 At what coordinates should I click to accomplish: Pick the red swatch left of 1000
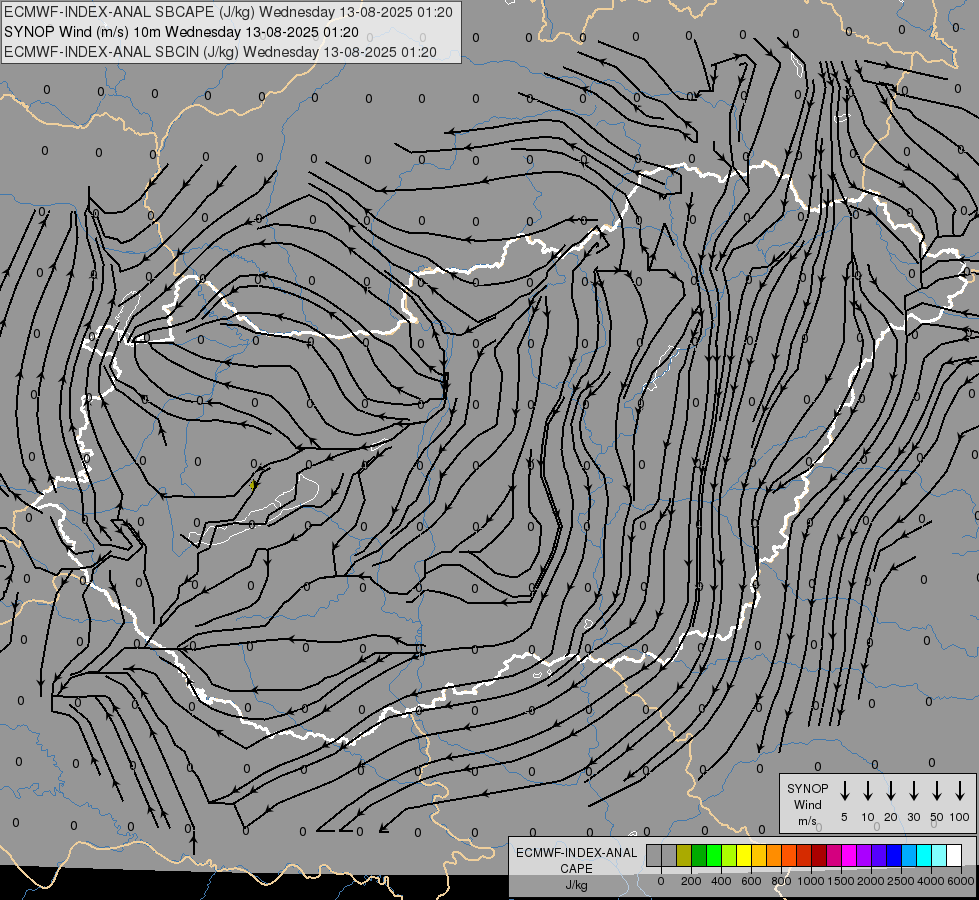(804, 855)
